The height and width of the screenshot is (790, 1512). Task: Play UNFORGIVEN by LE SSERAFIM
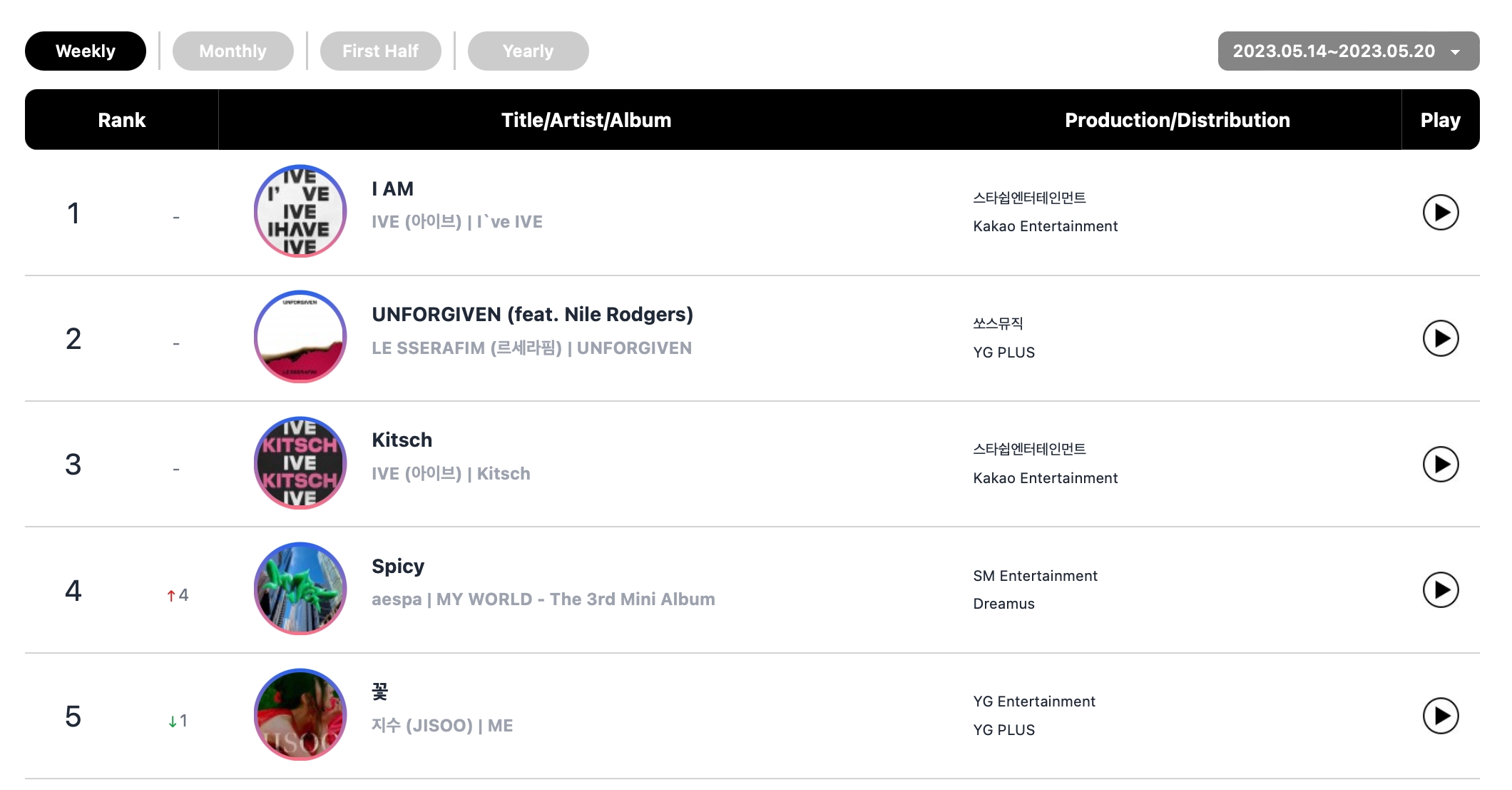click(x=1440, y=338)
